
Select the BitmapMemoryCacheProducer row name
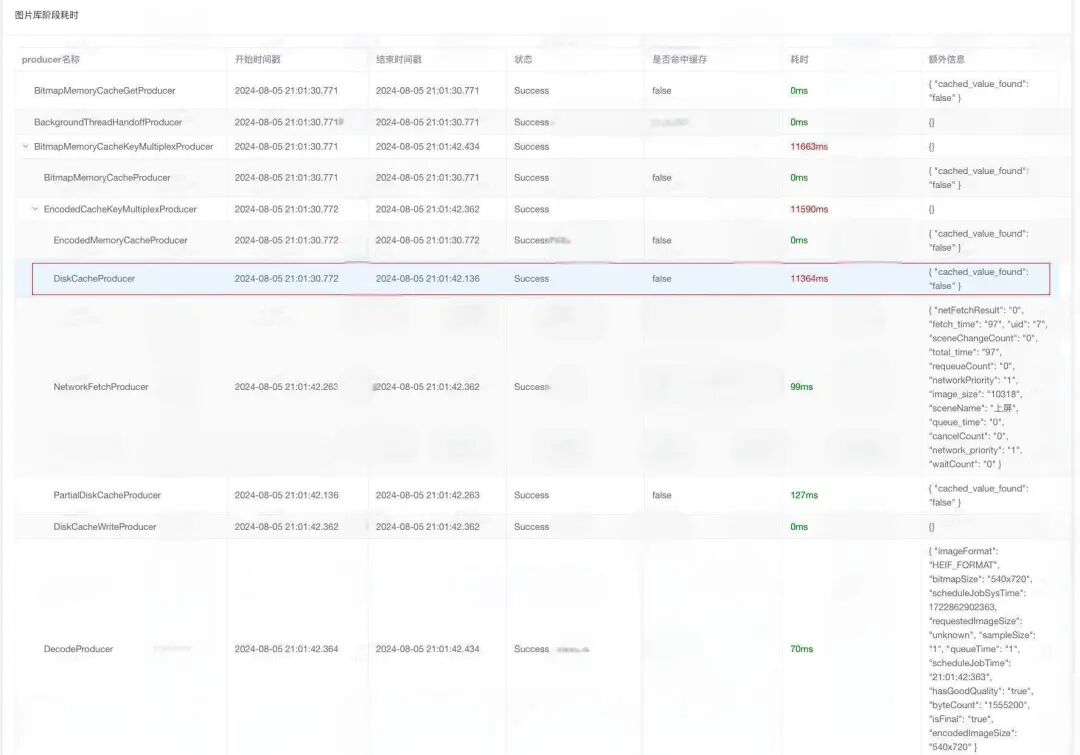click(x=107, y=178)
